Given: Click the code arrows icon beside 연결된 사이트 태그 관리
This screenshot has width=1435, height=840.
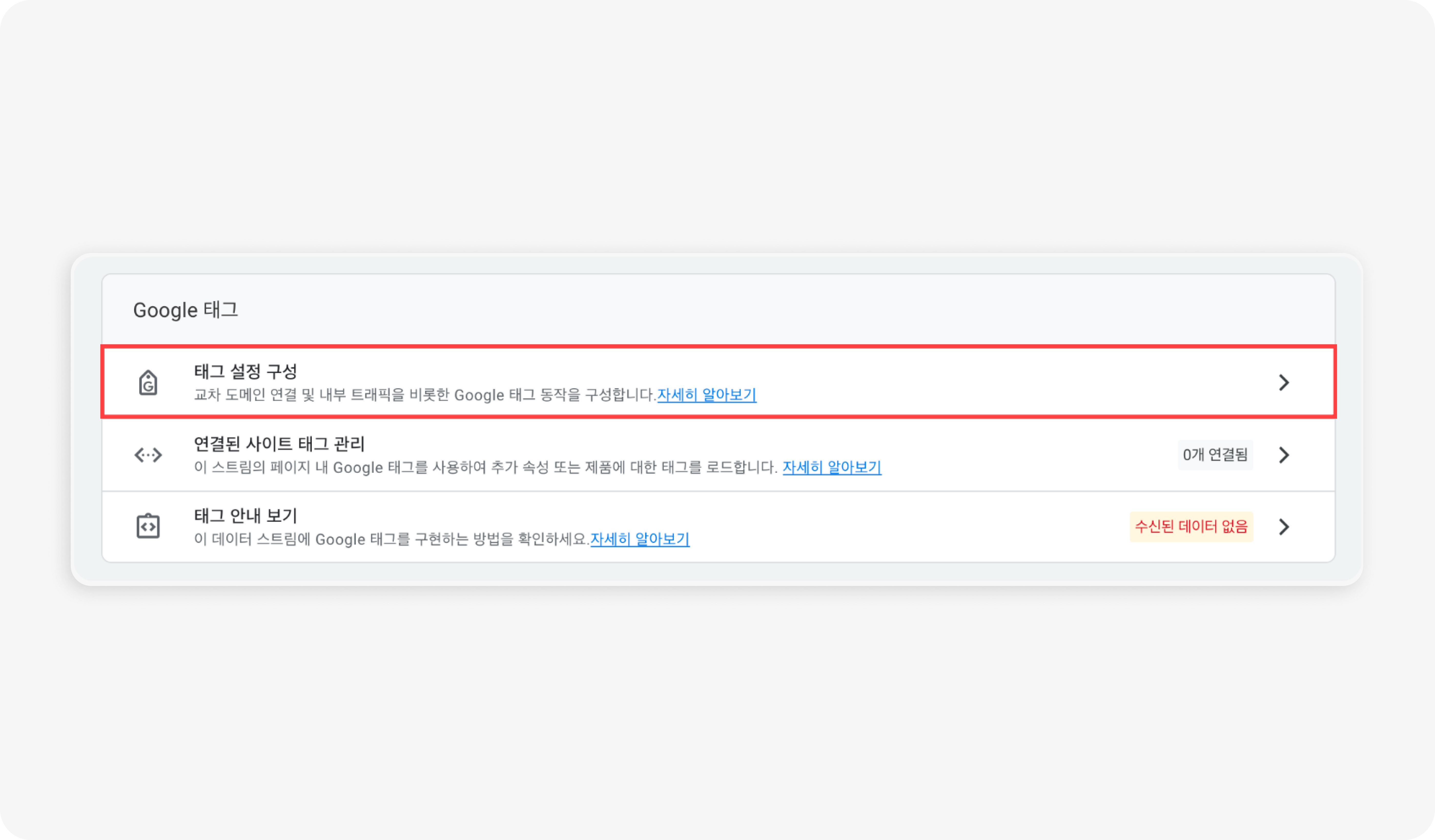Looking at the screenshot, I should [148, 455].
